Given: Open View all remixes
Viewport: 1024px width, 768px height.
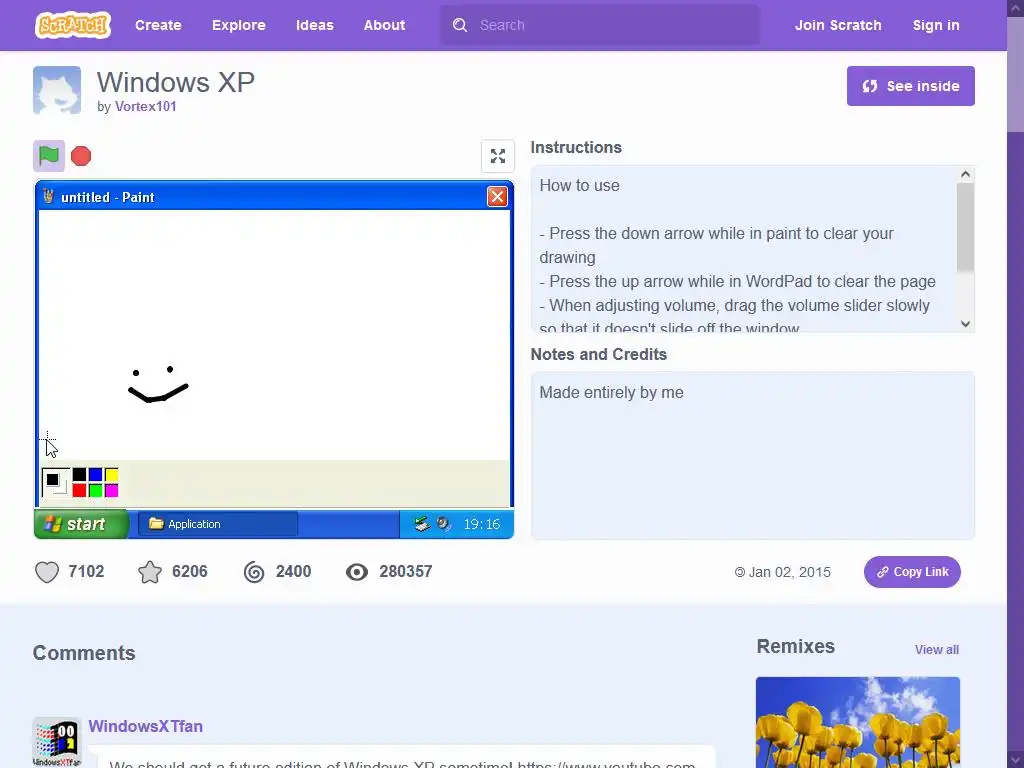Looking at the screenshot, I should tap(936, 650).
